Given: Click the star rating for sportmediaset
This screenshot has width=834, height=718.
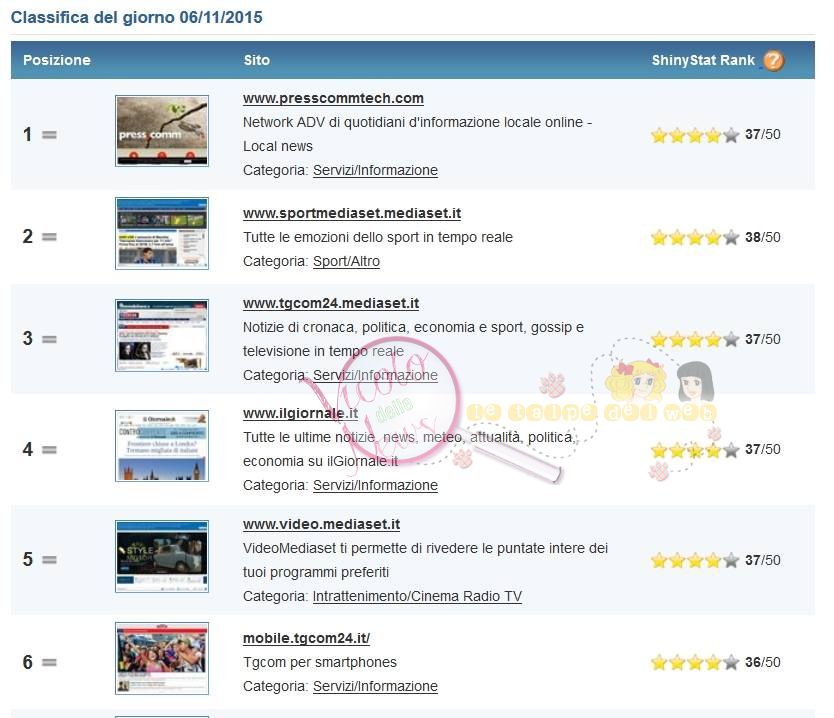Looking at the screenshot, I should [695, 237].
